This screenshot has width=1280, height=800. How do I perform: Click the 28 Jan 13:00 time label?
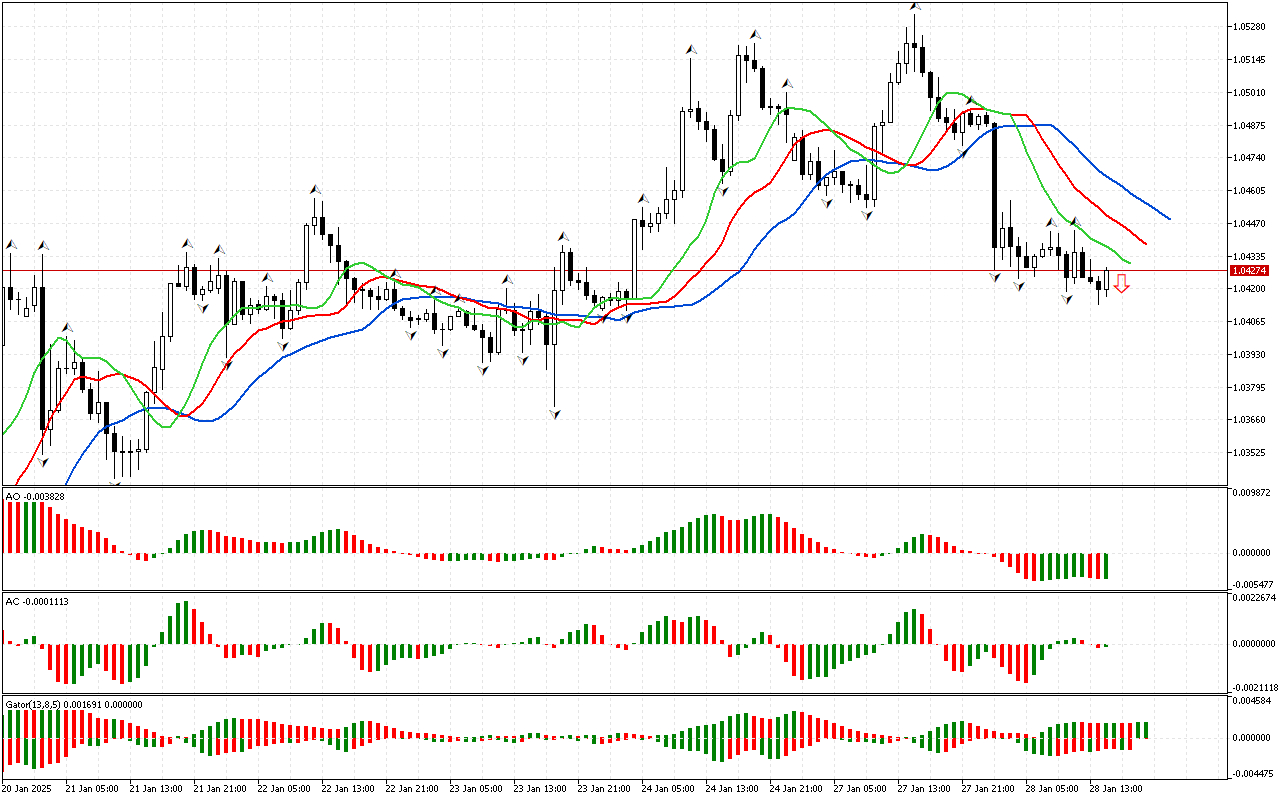click(x=1116, y=788)
